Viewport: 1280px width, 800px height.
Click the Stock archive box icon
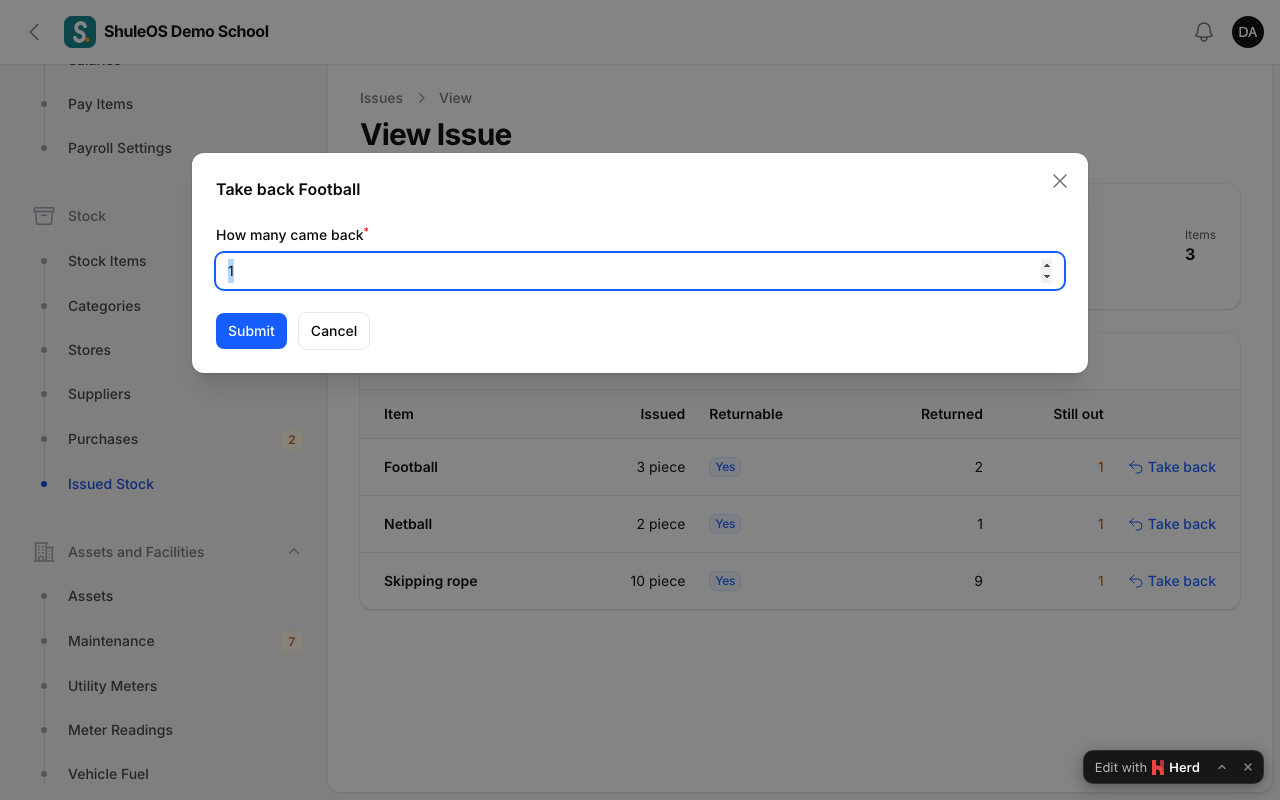click(x=44, y=216)
